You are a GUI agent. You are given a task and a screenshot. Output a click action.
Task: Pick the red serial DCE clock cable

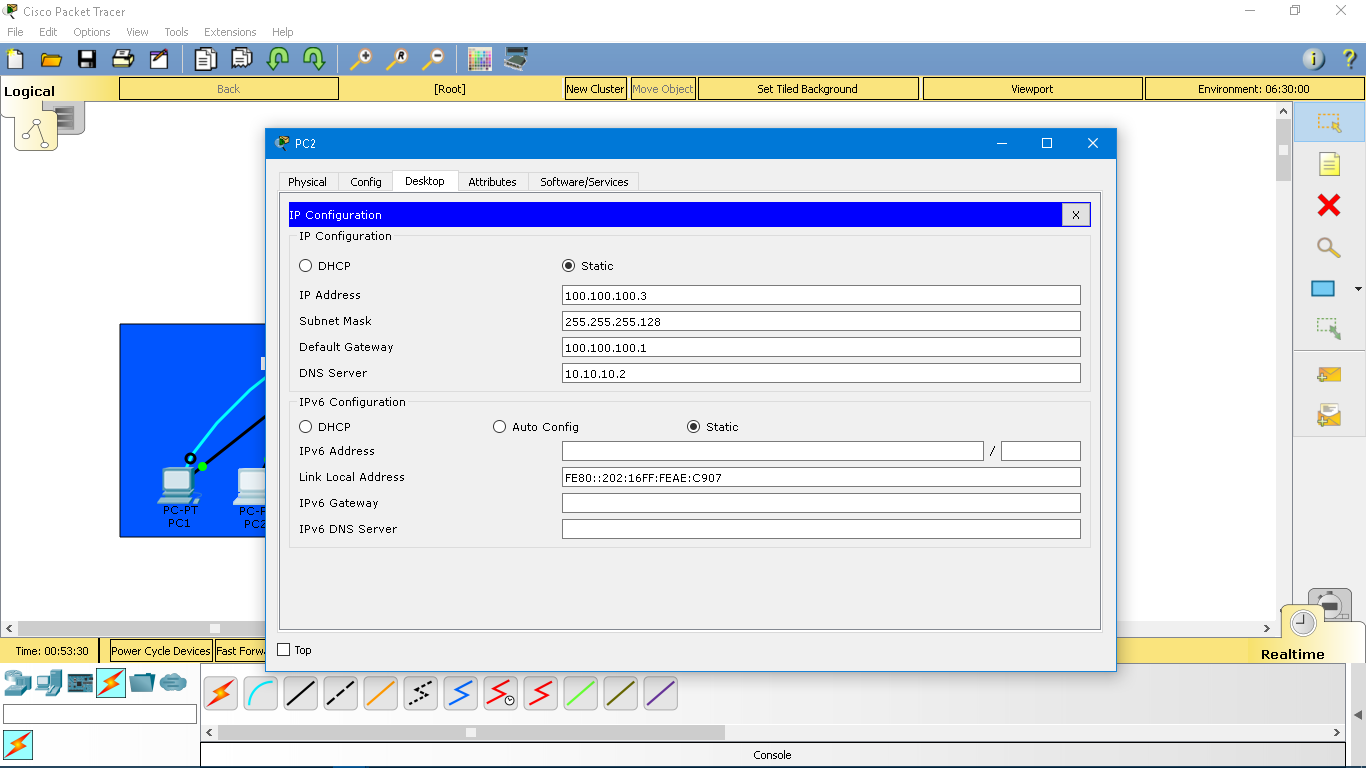(501, 693)
